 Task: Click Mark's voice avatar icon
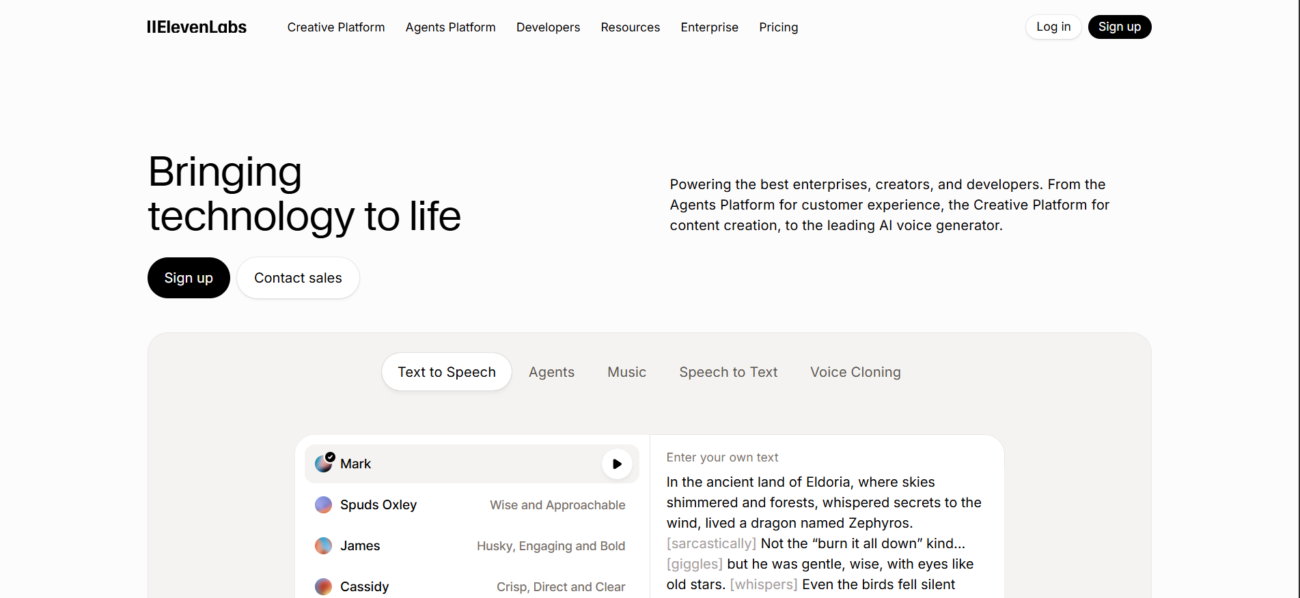tap(323, 464)
